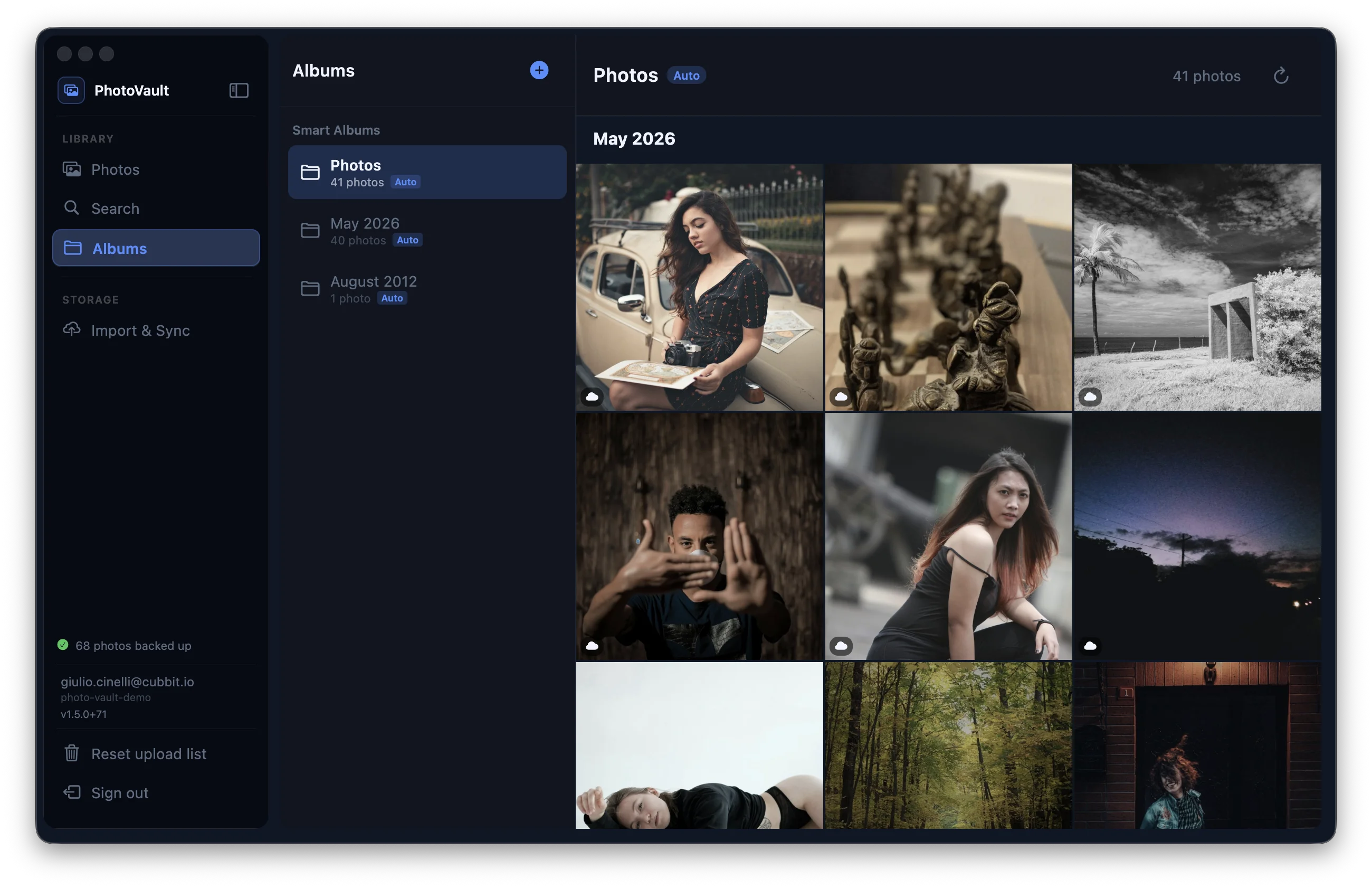Click the folder icon of Photos smart album
This screenshot has height=888, width=1372.
pos(310,173)
